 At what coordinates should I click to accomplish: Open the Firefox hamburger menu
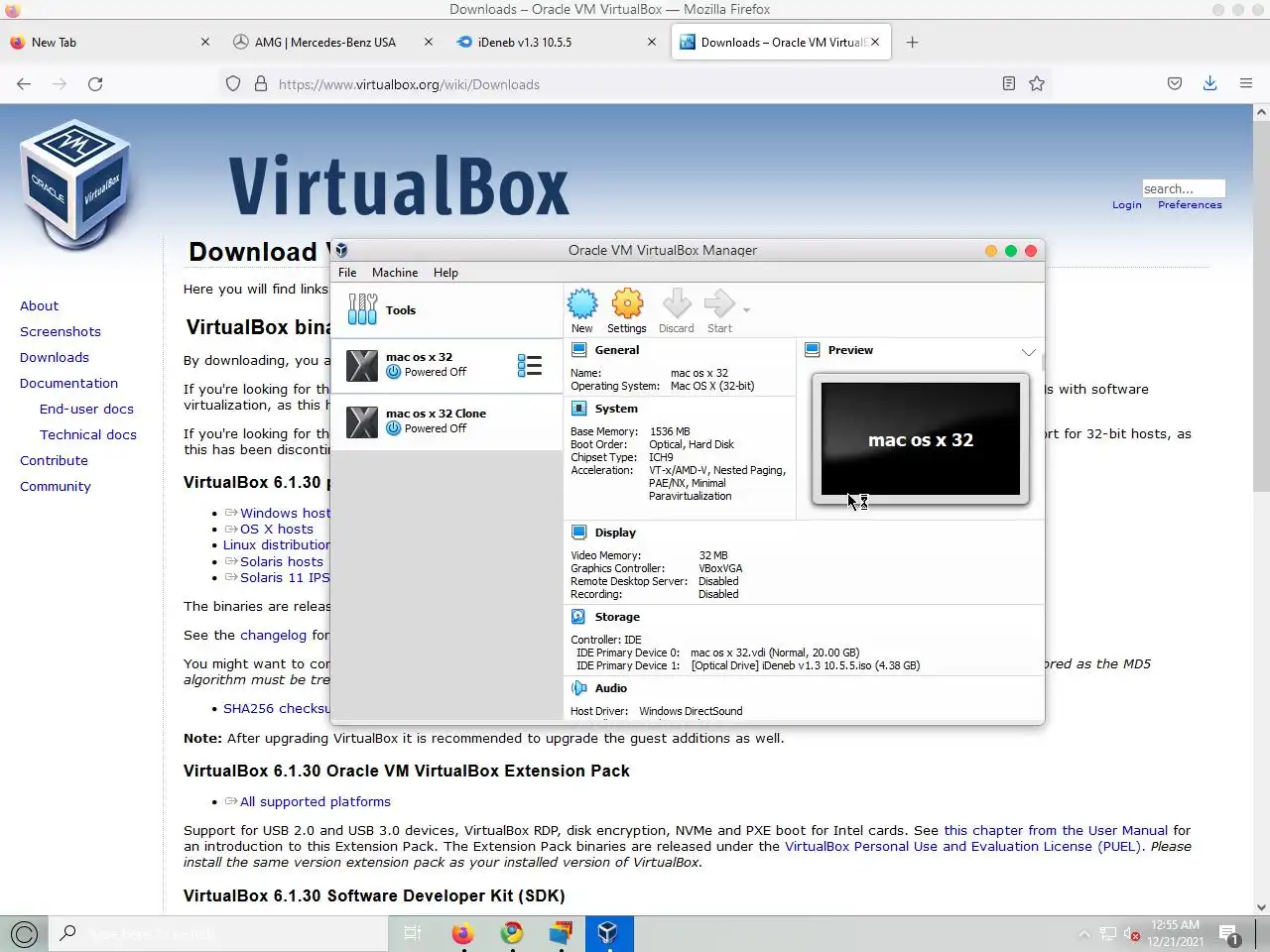(x=1246, y=84)
